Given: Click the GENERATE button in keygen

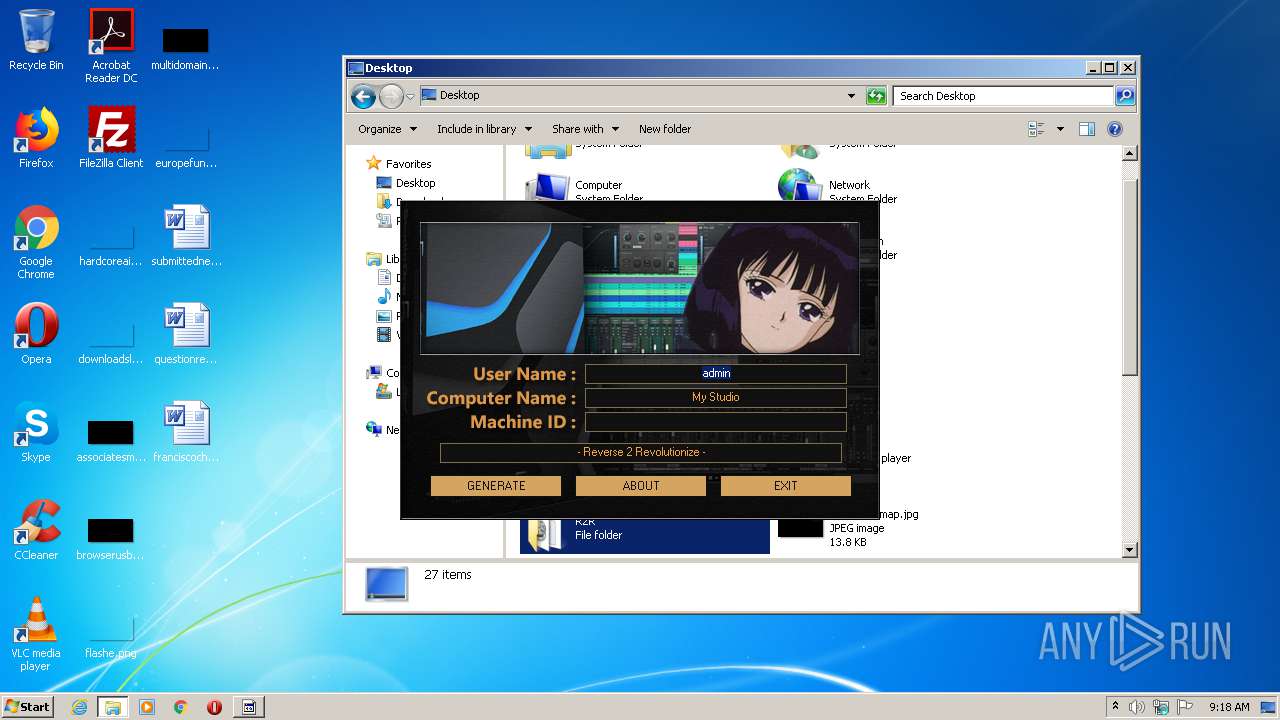Looking at the screenshot, I should [x=496, y=486].
